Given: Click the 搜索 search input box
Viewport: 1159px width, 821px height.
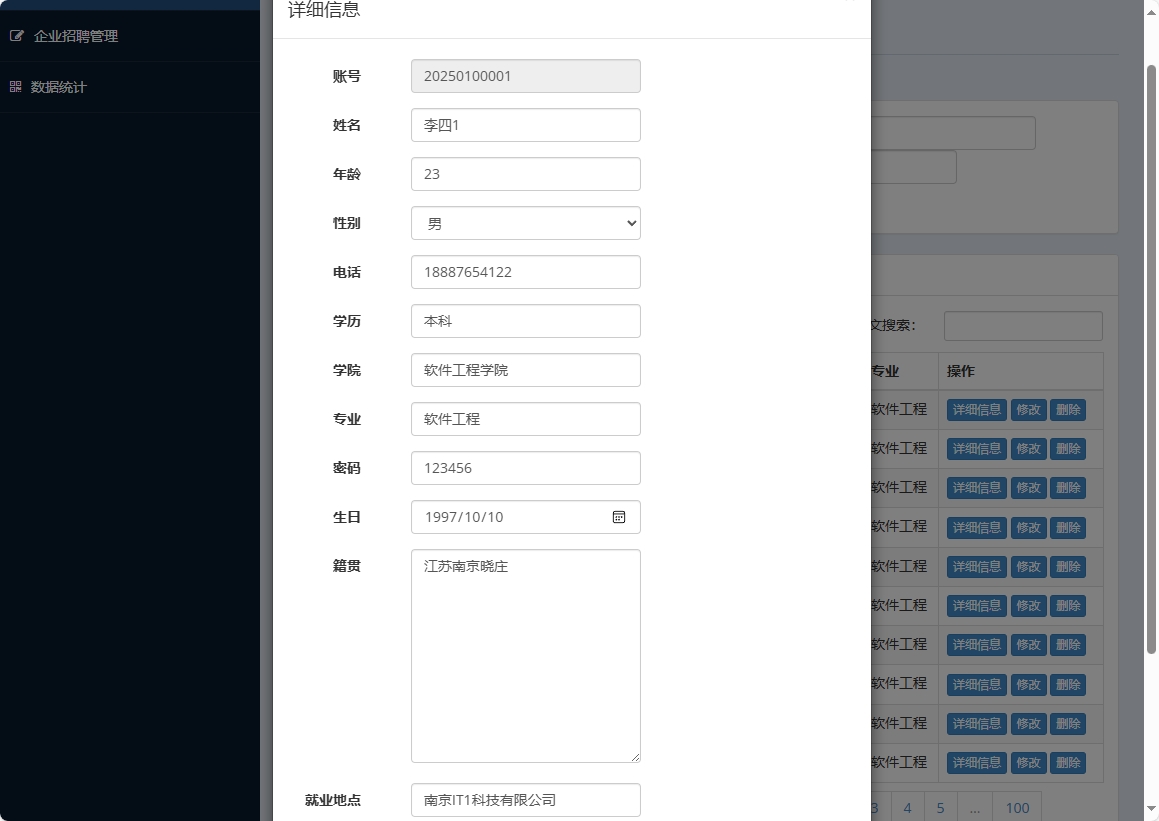Looking at the screenshot, I should (x=1022, y=325).
